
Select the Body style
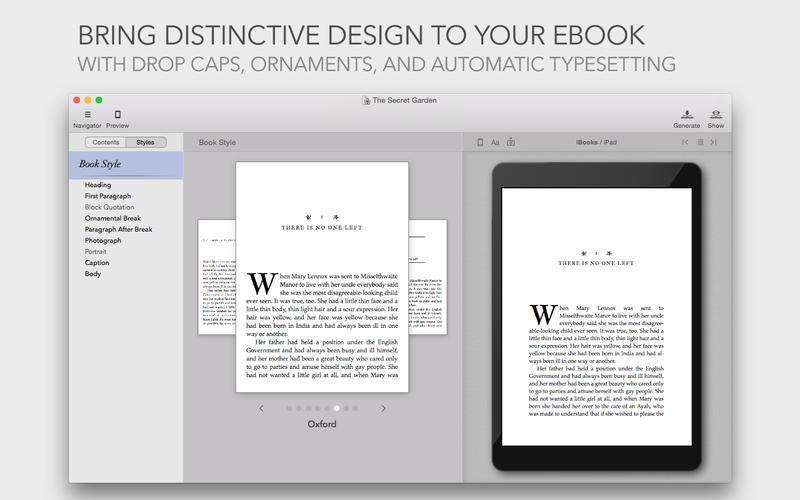pos(93,274)
